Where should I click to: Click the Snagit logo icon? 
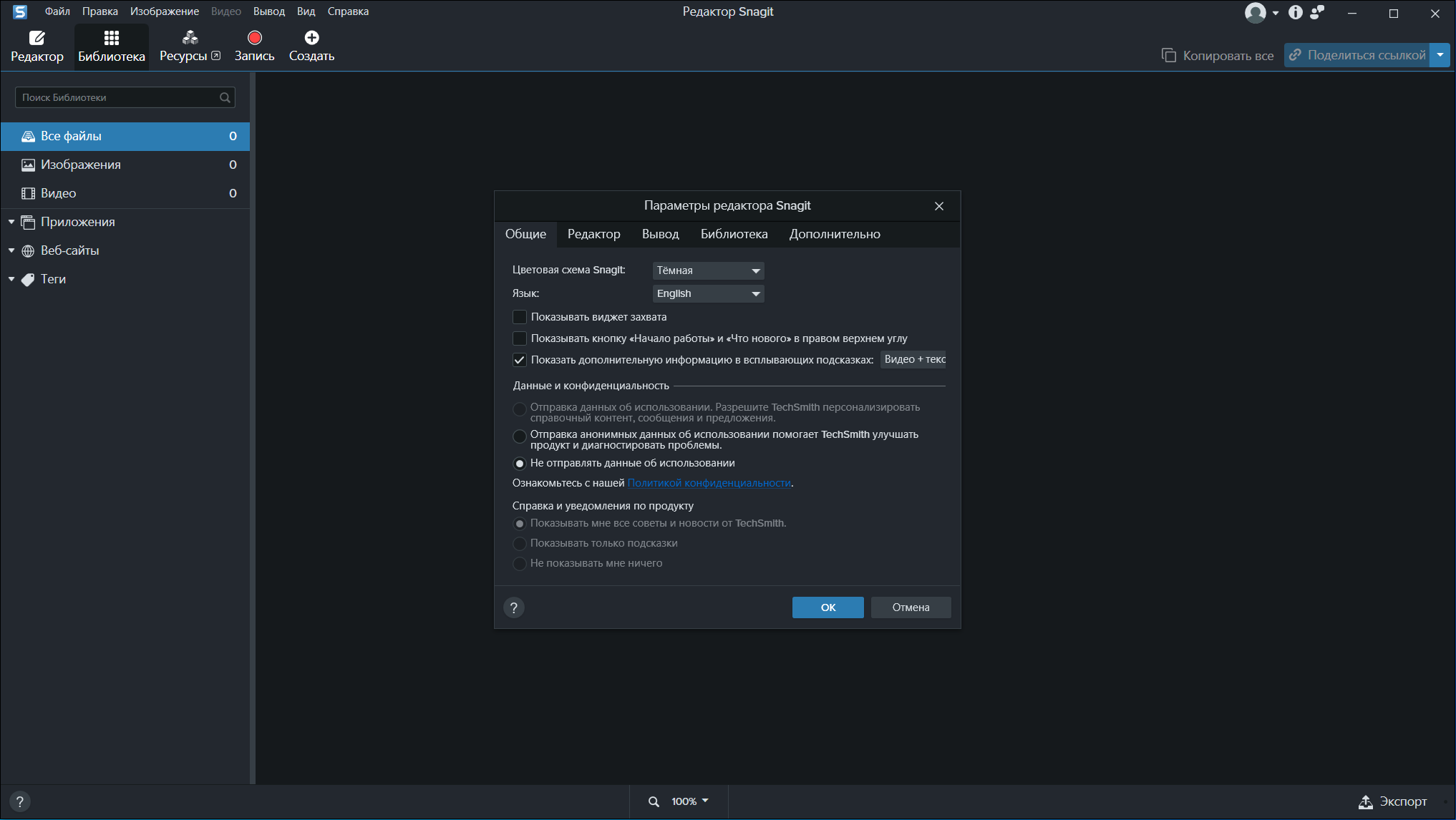(x=20, y=12)
